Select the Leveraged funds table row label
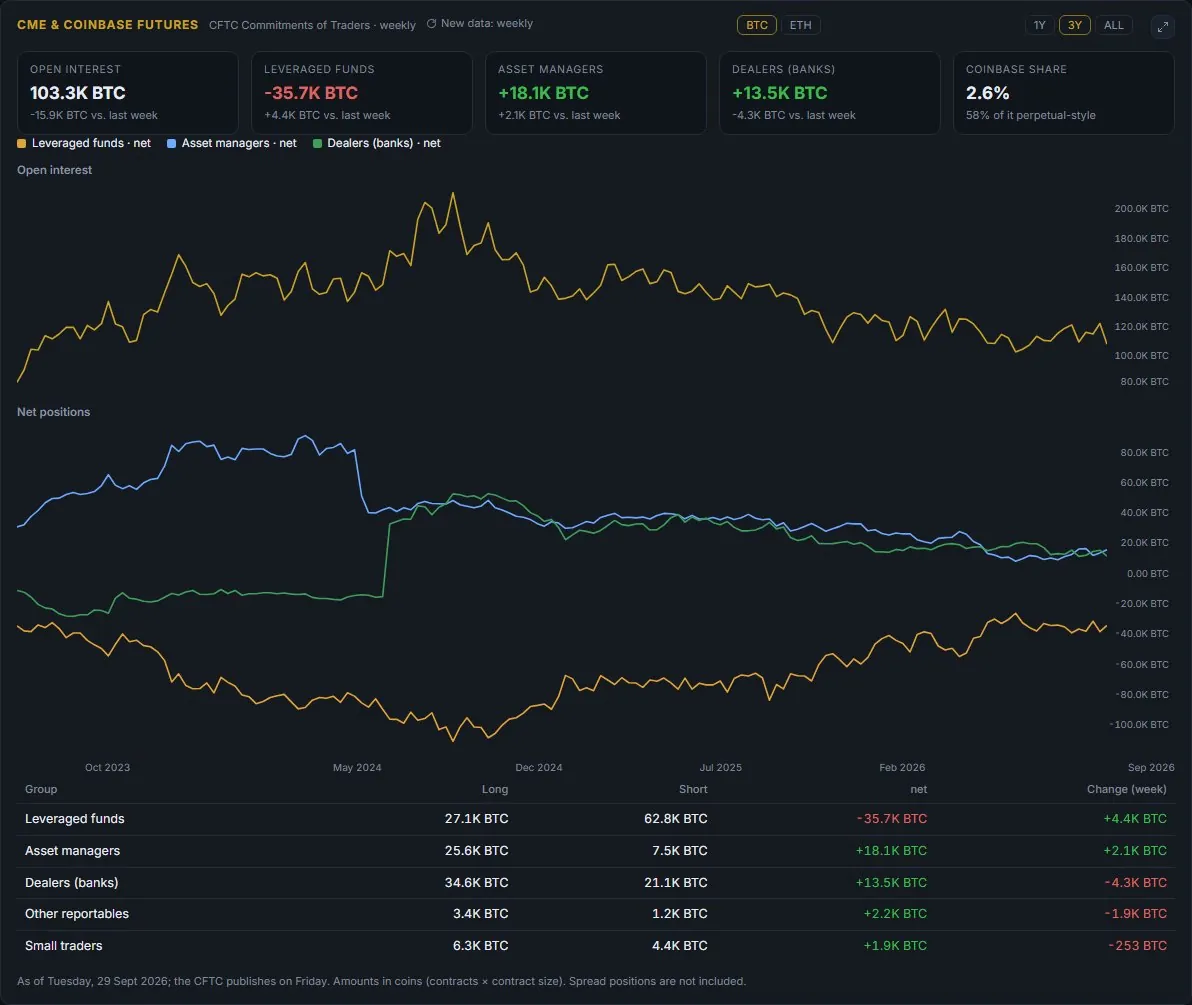 [74, 819]
